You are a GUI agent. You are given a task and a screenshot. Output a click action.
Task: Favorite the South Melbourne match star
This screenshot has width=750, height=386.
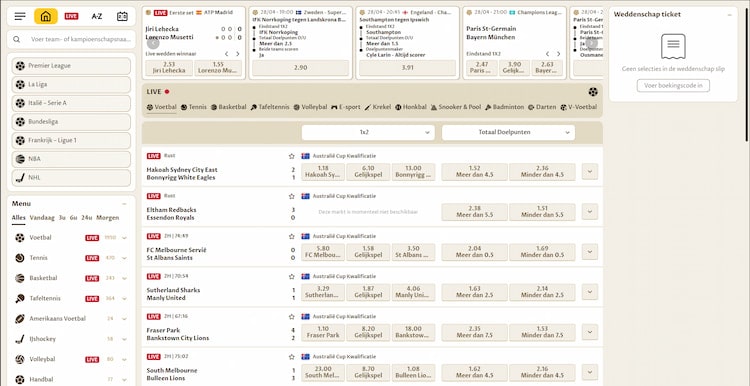tap(291, 357)
